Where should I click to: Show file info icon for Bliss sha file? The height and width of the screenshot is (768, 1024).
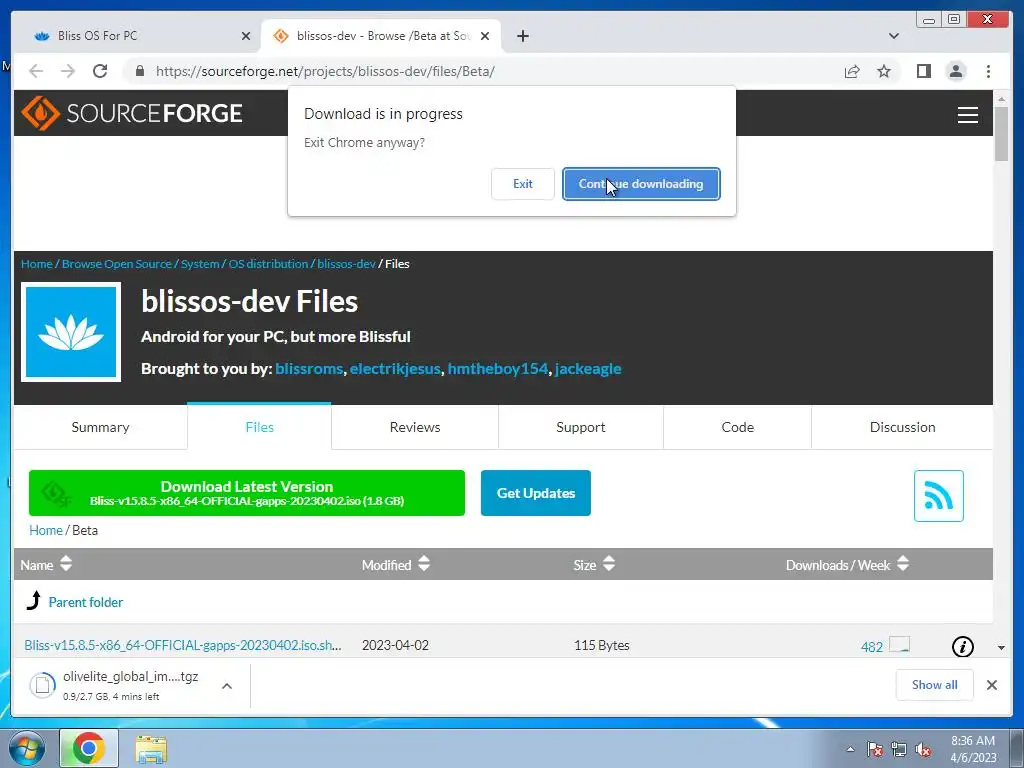(963, 647)
